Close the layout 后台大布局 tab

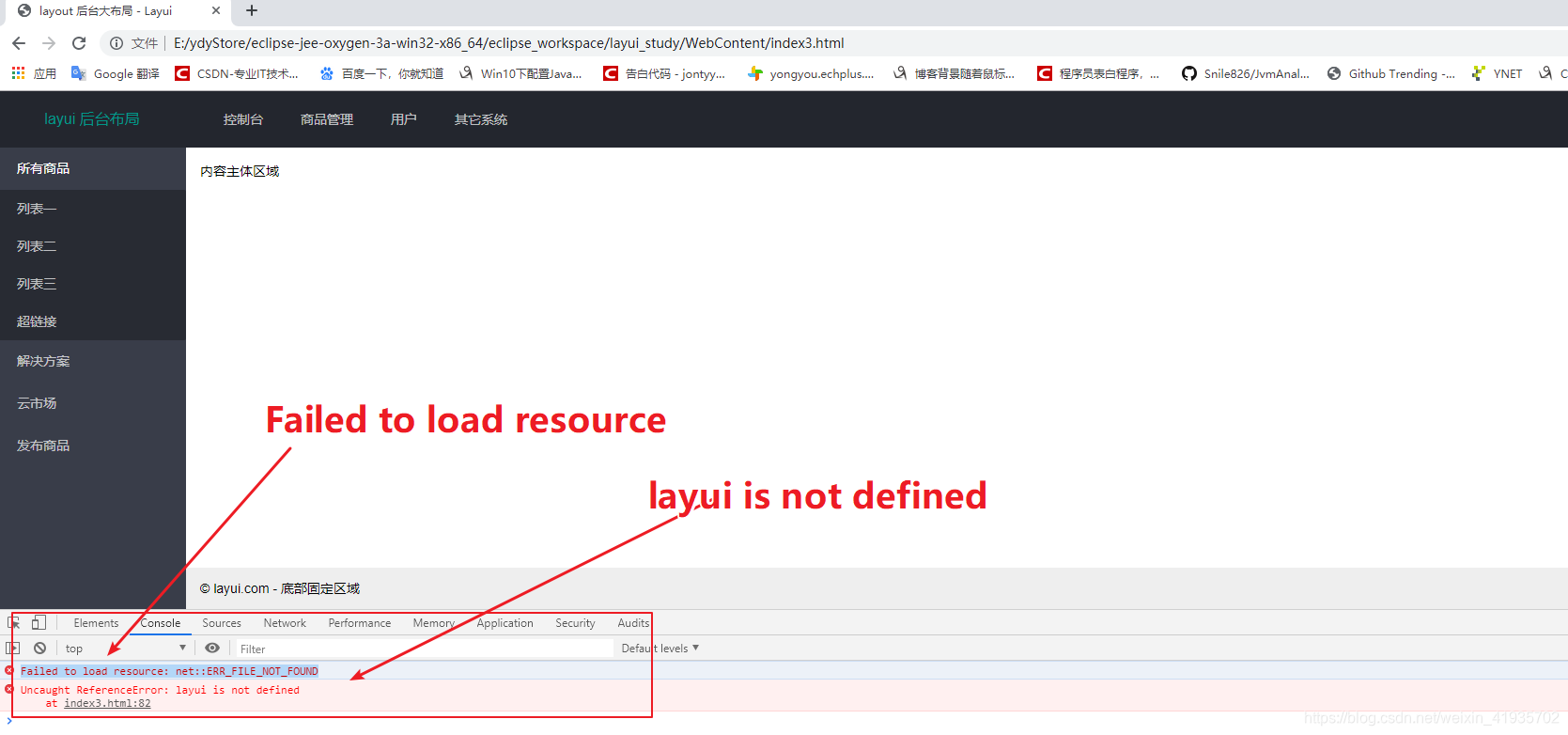[x=216, y=11]
